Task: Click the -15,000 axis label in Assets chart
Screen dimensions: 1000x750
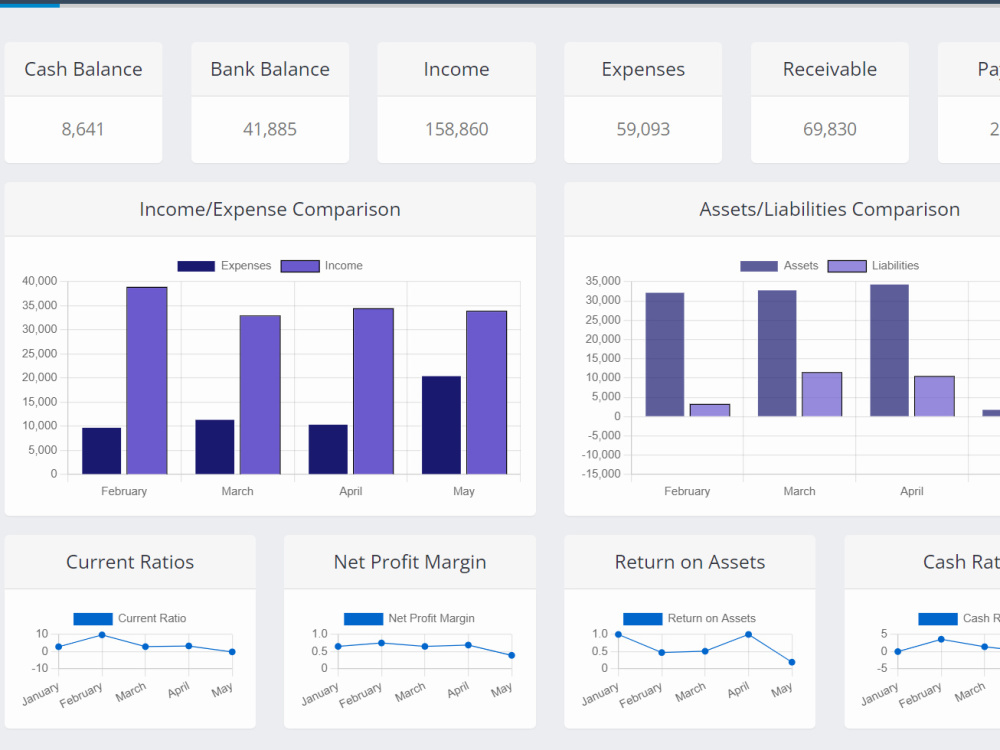Action: (601, 474)
